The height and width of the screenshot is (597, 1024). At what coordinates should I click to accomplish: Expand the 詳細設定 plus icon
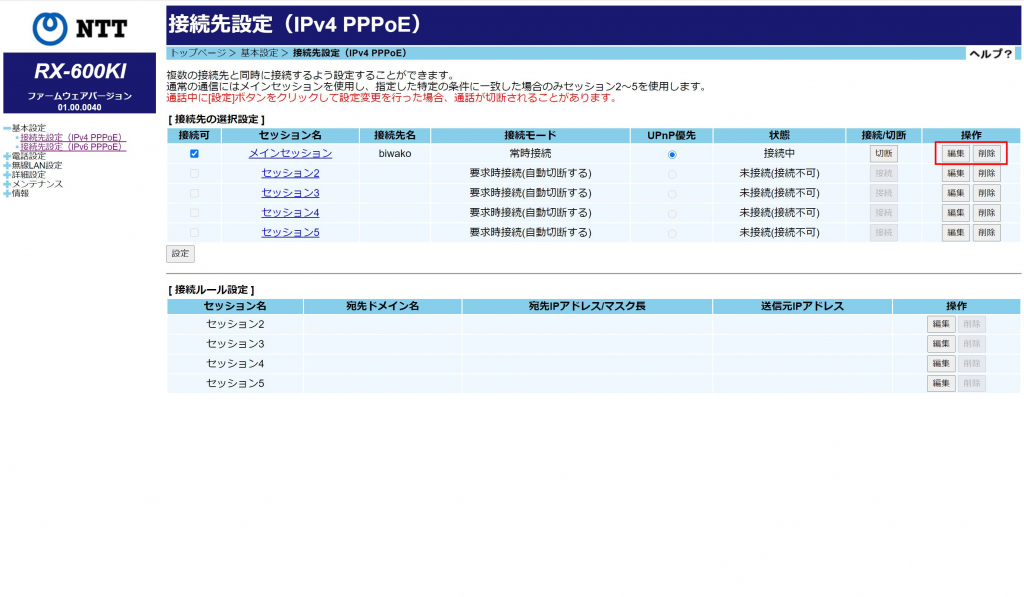tap(6, 175)
